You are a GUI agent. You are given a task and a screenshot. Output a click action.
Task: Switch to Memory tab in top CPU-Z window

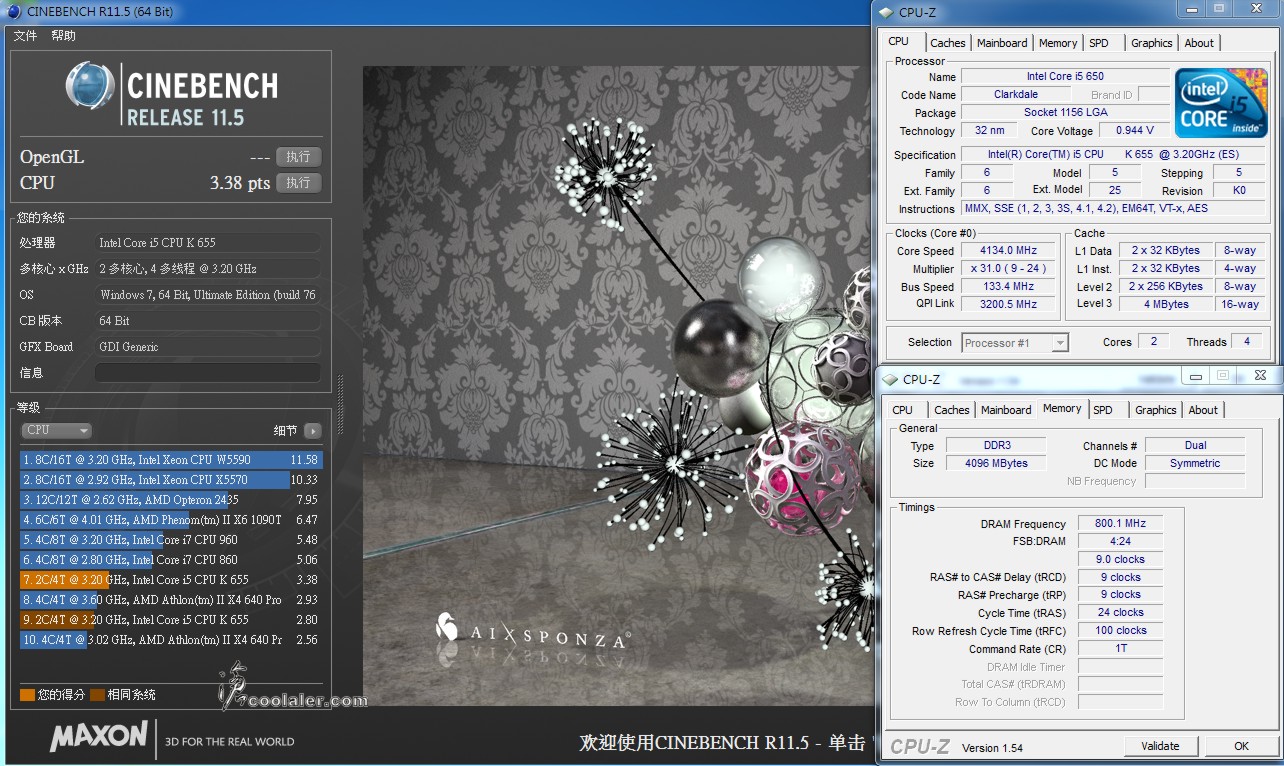1058,43
